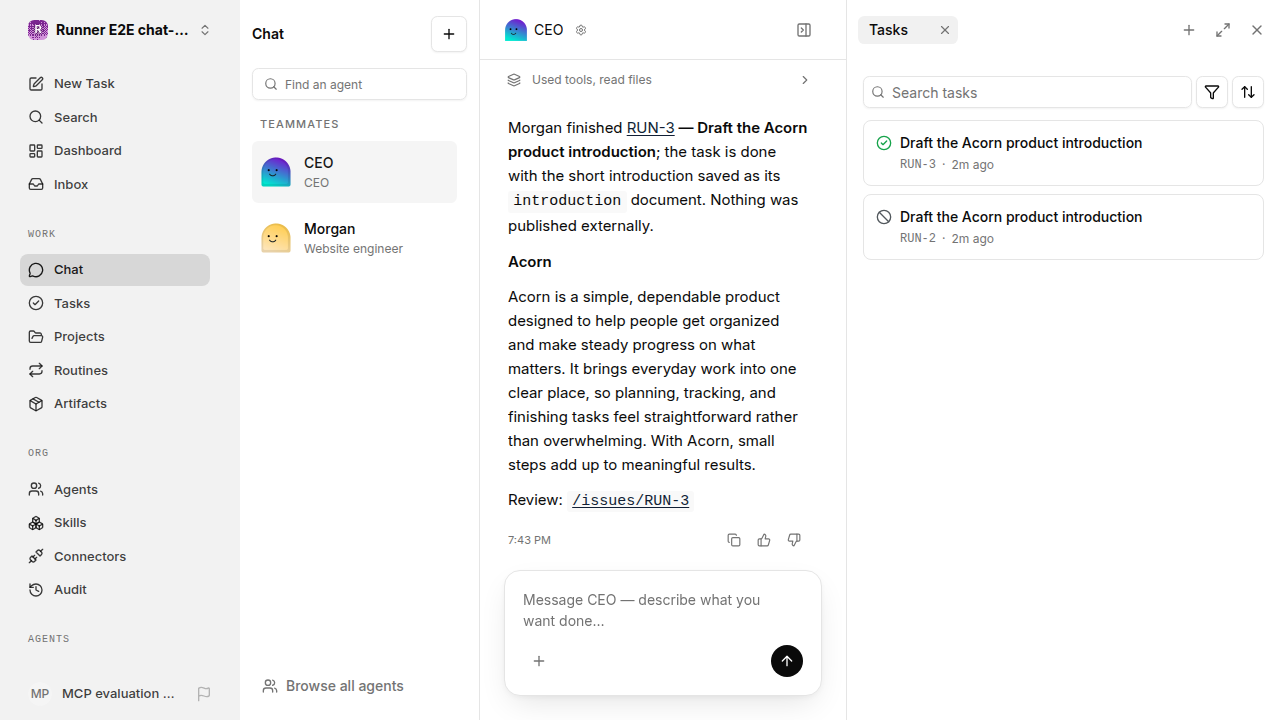Open the RUN-3 link in the message
Viewport: 1280px width, 720px height.
click(651, 128)
